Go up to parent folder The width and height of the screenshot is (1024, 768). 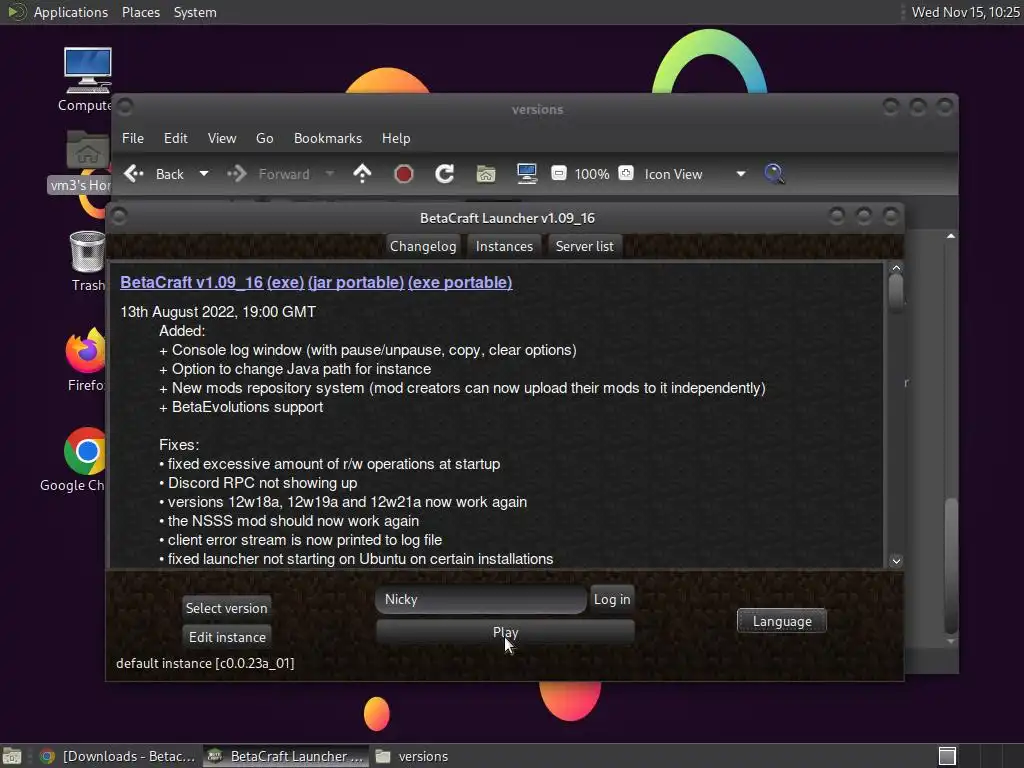(x=362, y=174)
